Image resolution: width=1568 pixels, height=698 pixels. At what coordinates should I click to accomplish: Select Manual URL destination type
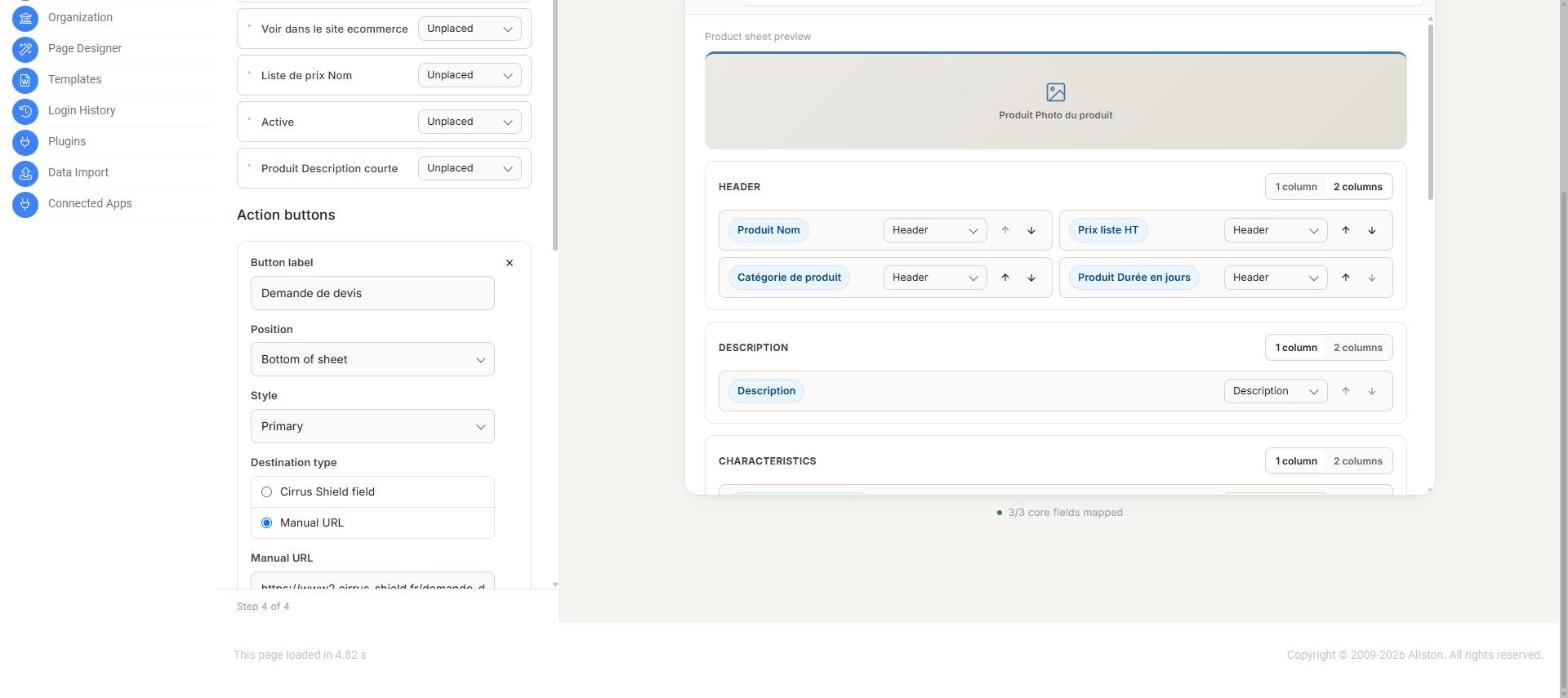266,523
